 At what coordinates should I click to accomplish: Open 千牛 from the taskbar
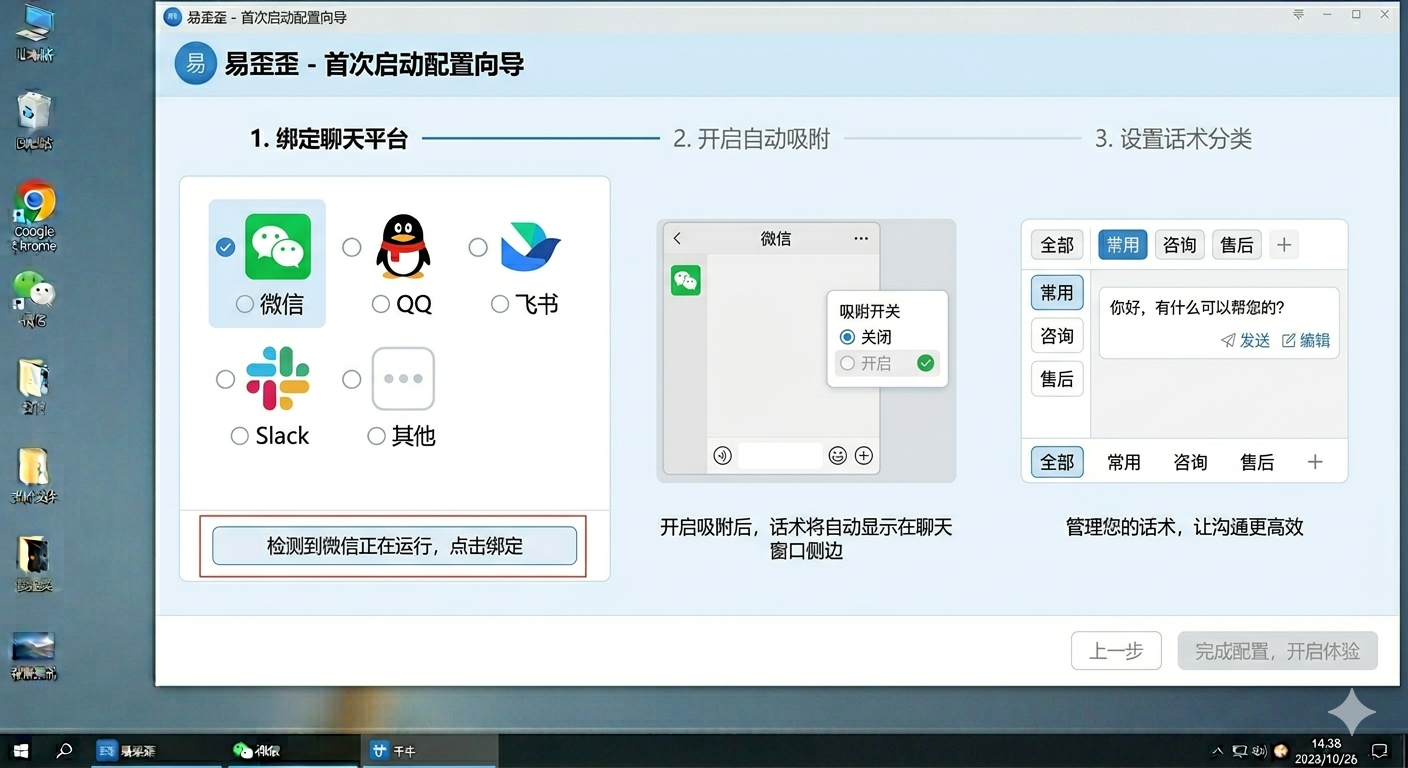[x=429, y=750]
